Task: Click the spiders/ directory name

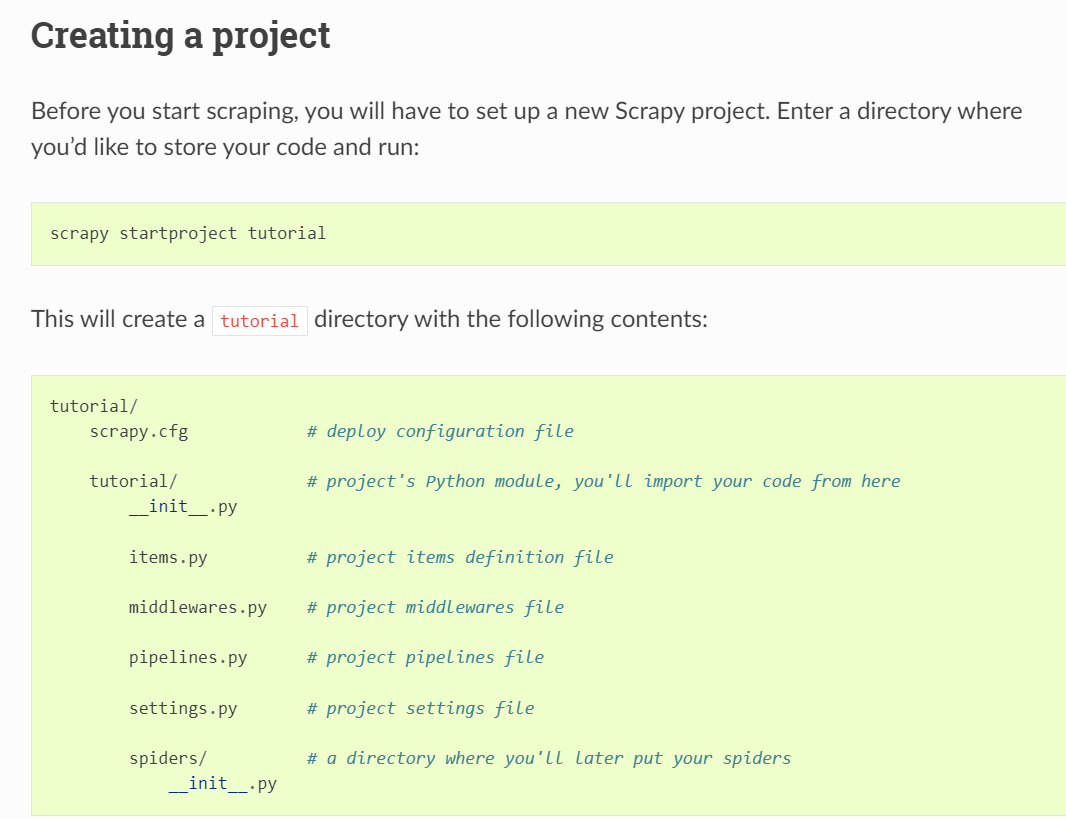Action: tap(168, 758)
